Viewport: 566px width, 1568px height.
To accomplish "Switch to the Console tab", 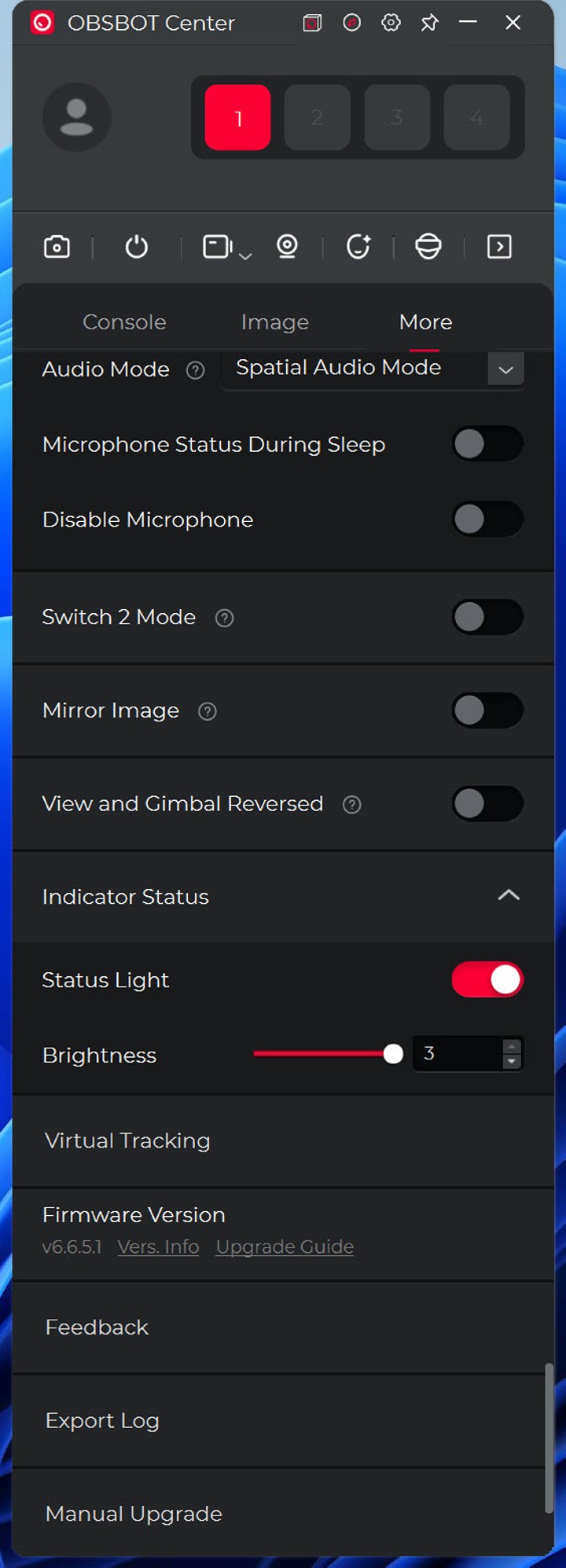I will tap(124, 322).
